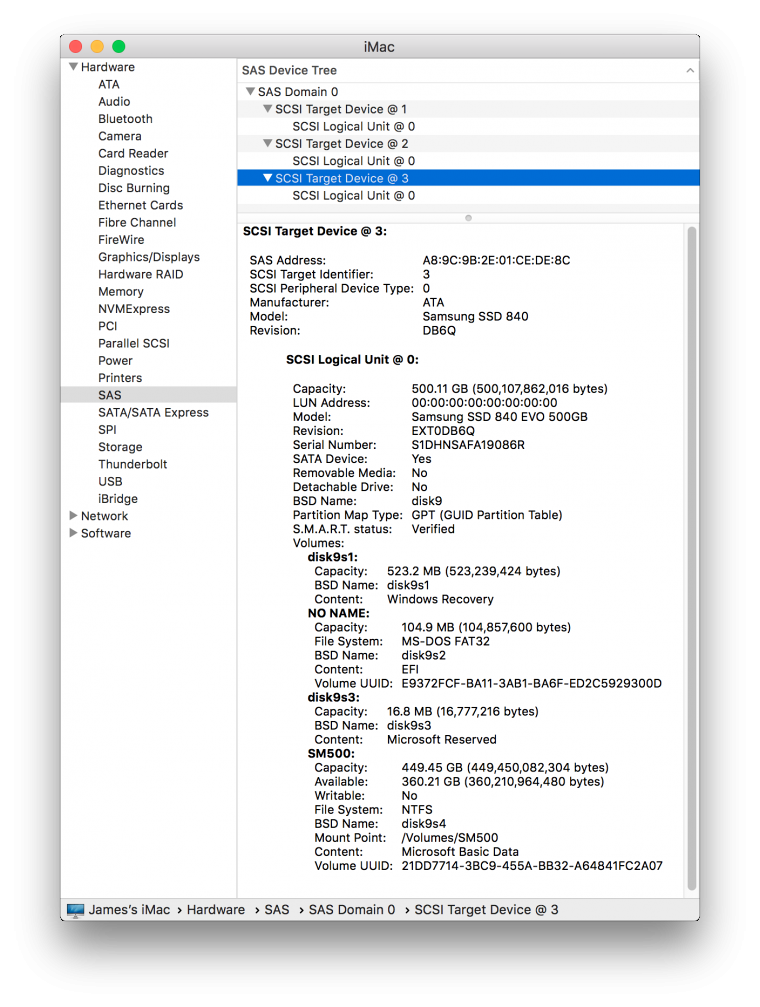The height and width of the screenshot is (1007, 760).
Task: Click the red close window button
Action: (76, 46)
